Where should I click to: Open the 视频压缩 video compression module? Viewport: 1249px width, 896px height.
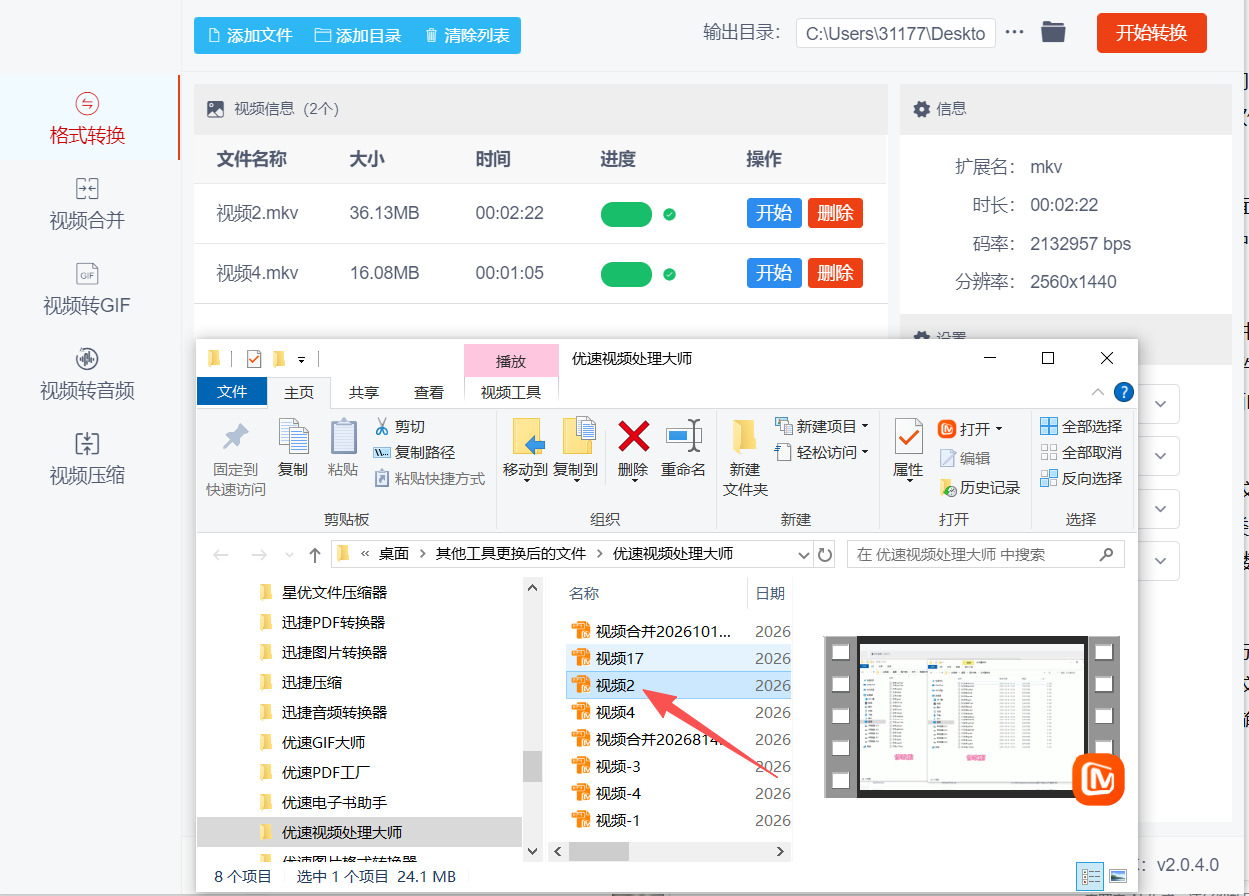[88, 459]
